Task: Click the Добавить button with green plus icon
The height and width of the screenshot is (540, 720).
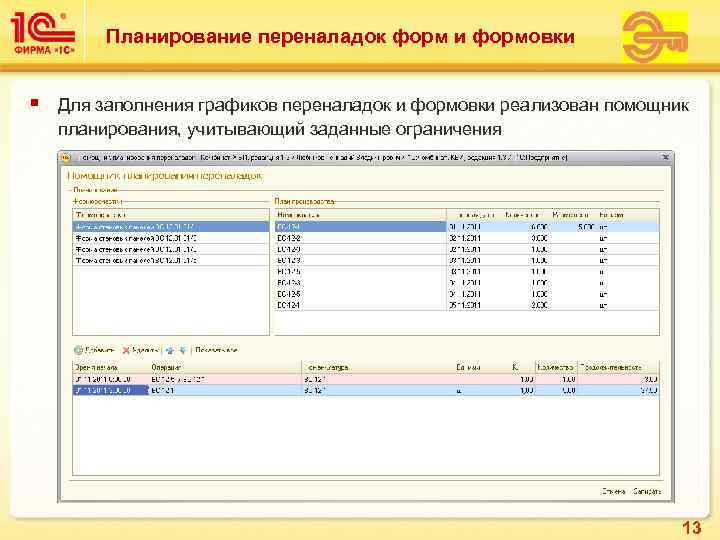Action: (x=94, y=350)
